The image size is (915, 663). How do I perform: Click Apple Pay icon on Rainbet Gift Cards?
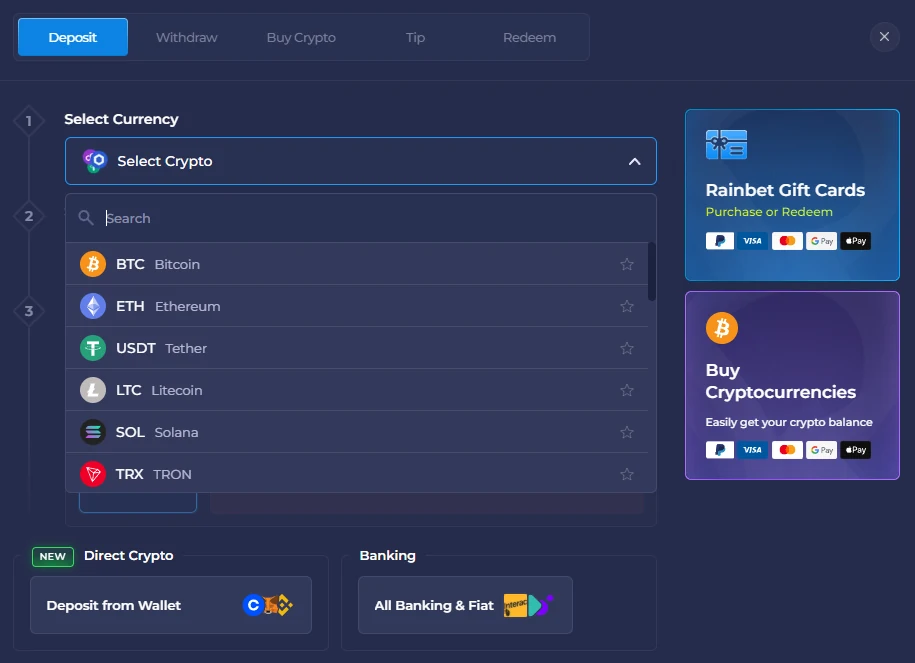pos(855,241)
